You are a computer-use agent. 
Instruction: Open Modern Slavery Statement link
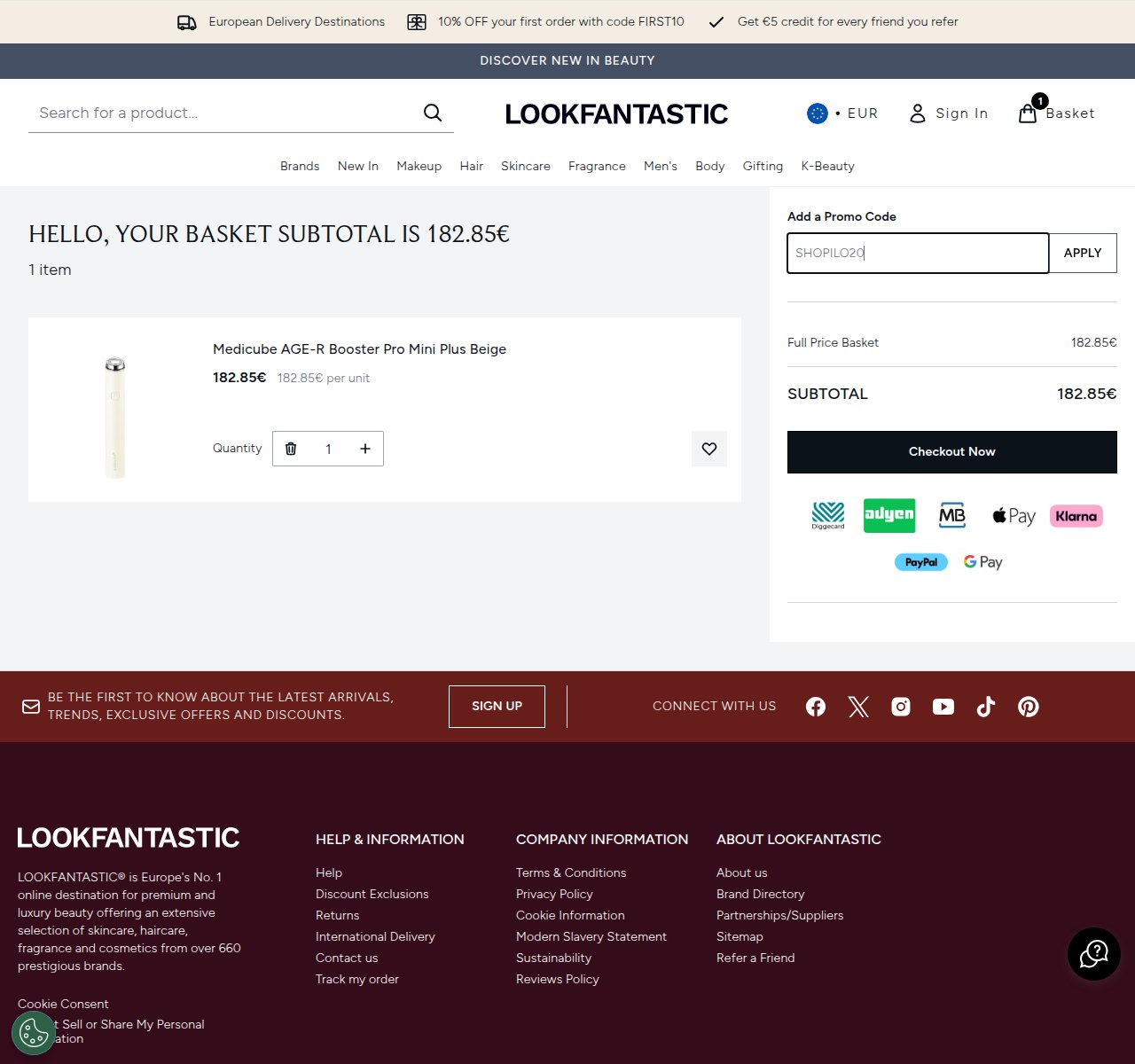(591, 936)
